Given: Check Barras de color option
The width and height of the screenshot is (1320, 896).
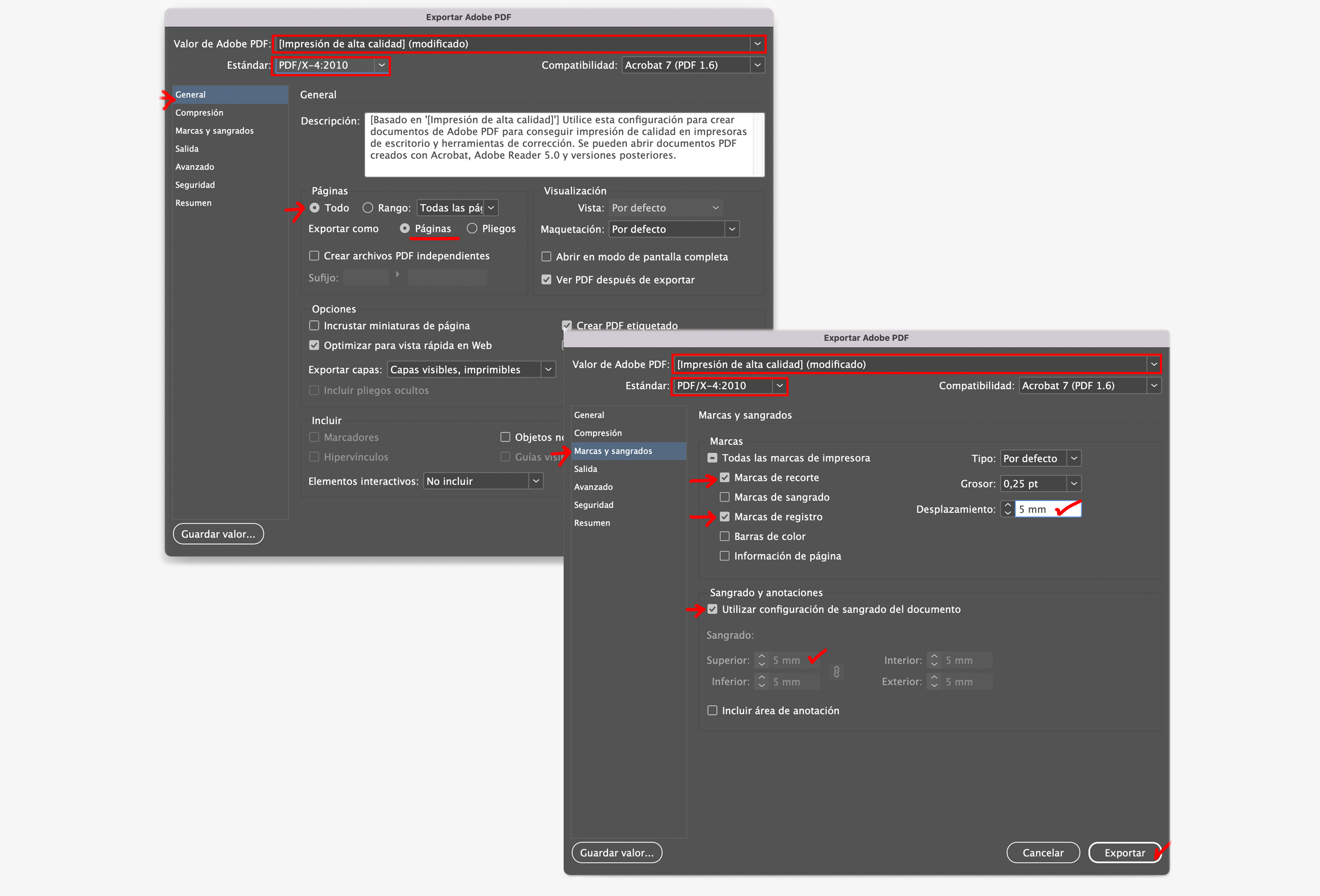Looking at the screenshot, I should 725,537.
